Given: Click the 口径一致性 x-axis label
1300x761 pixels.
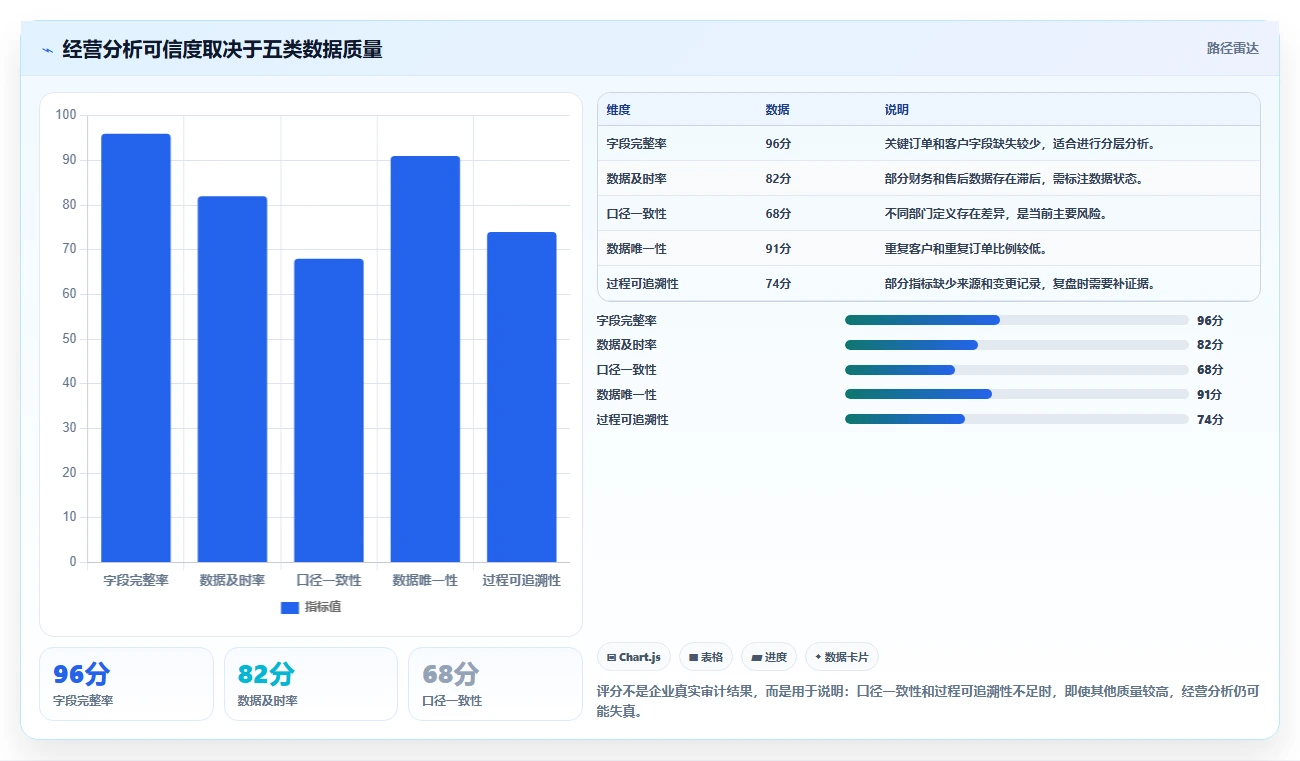Looking at the screenshot, I should pos(329,580).
